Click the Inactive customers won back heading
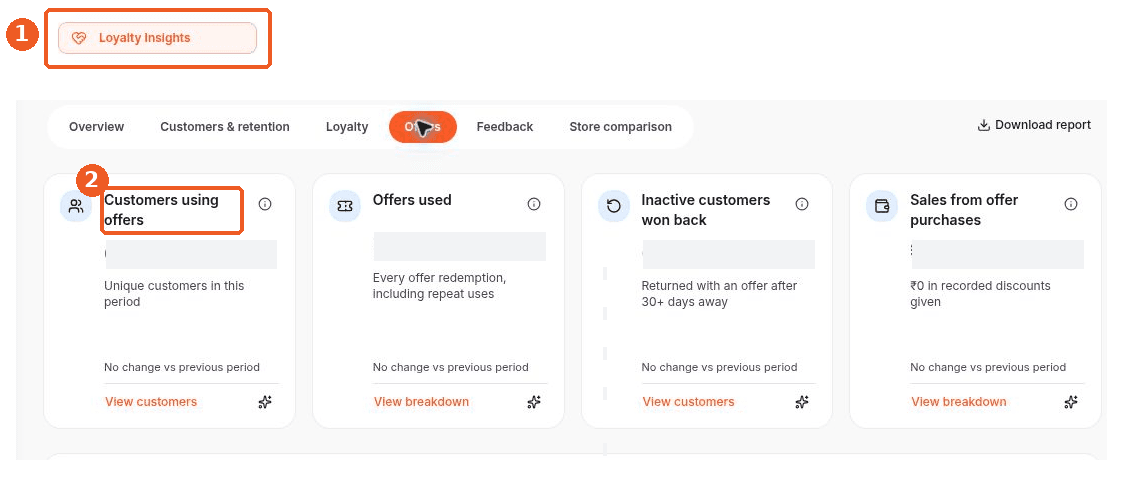1123x480 pixels. coord(705,210)
